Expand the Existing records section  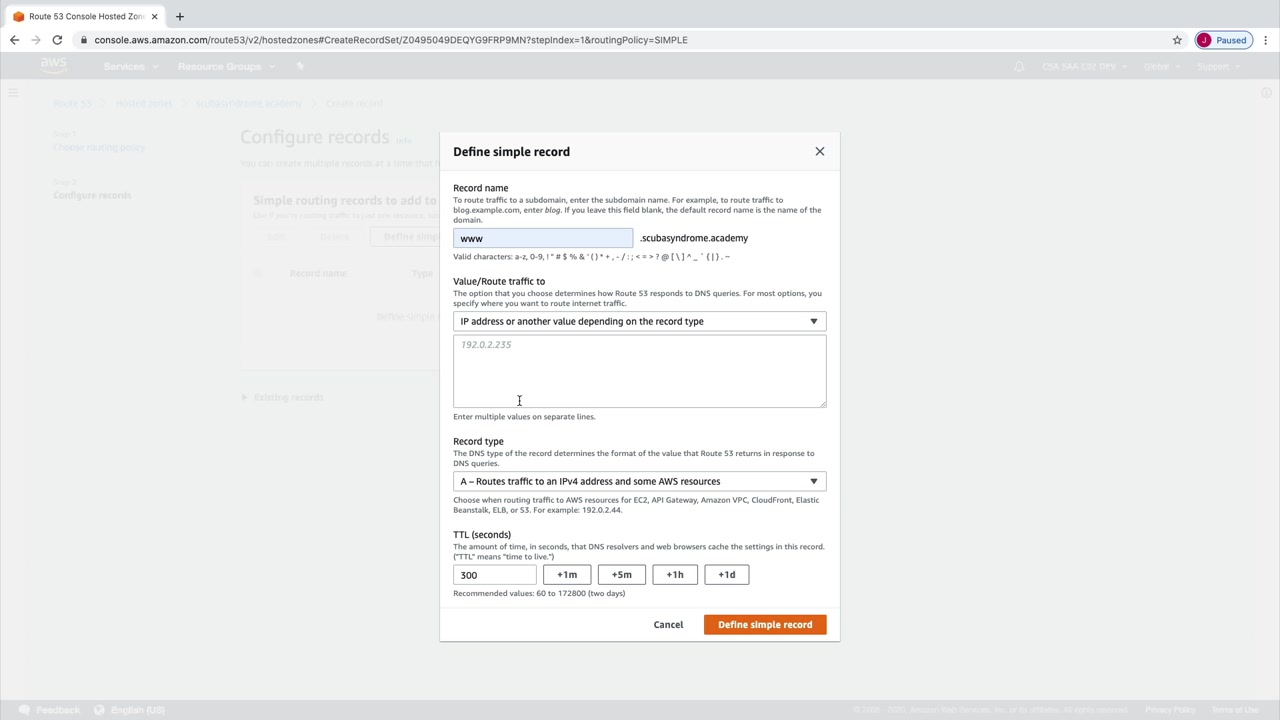[x=284, y=397]
